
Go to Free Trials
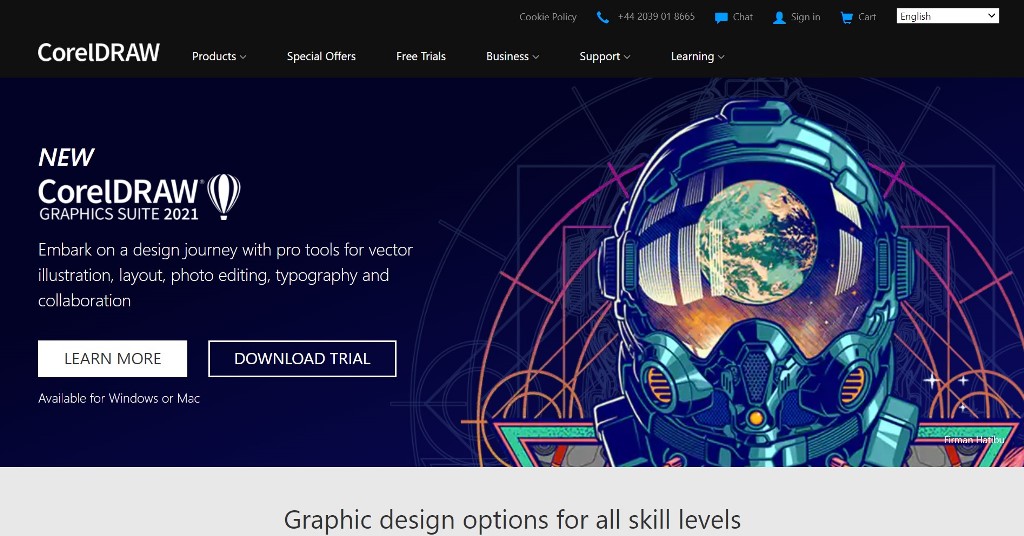[x=421, y=57]
